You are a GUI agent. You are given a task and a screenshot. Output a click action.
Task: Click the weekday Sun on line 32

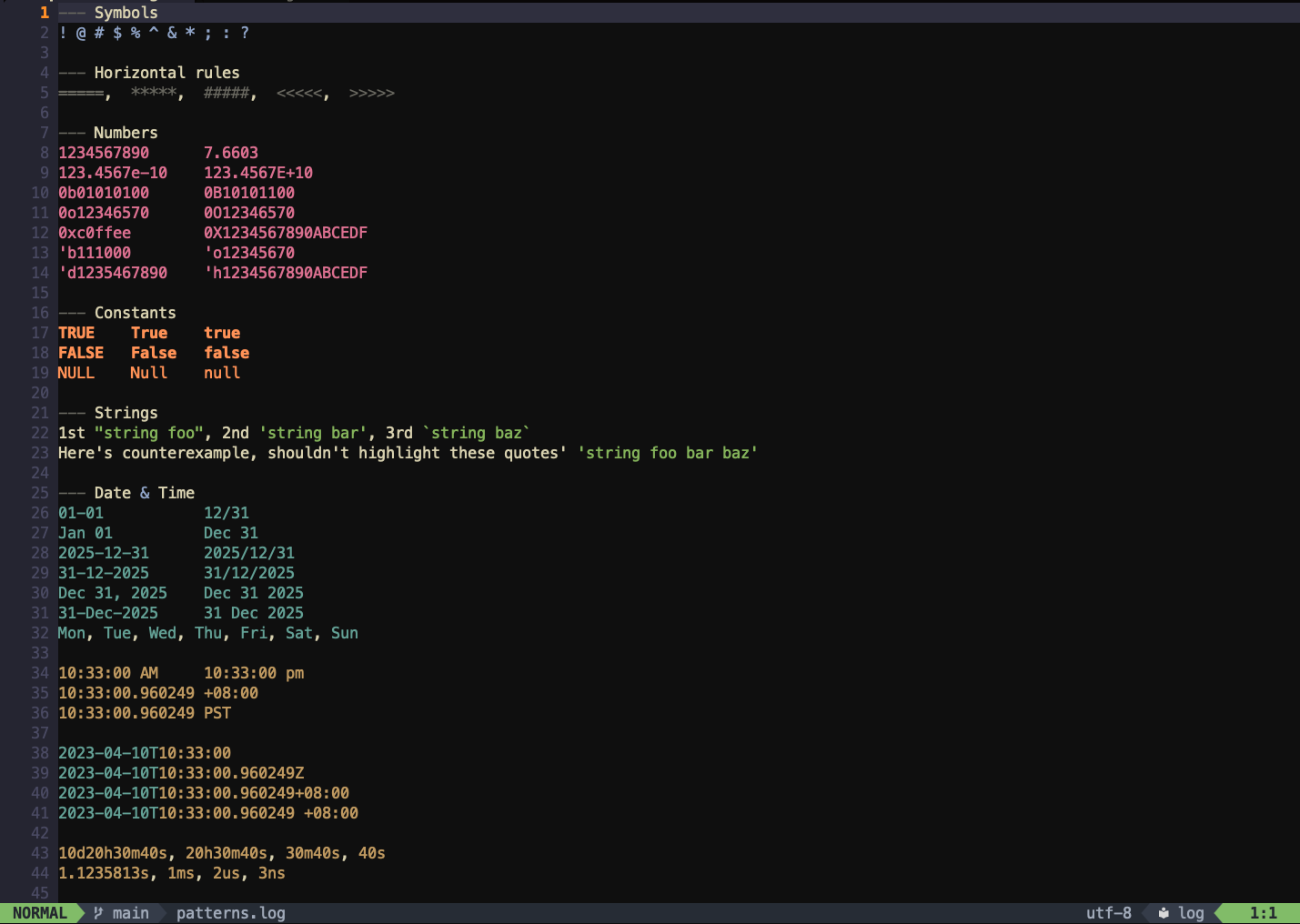[x=345, y=633]
